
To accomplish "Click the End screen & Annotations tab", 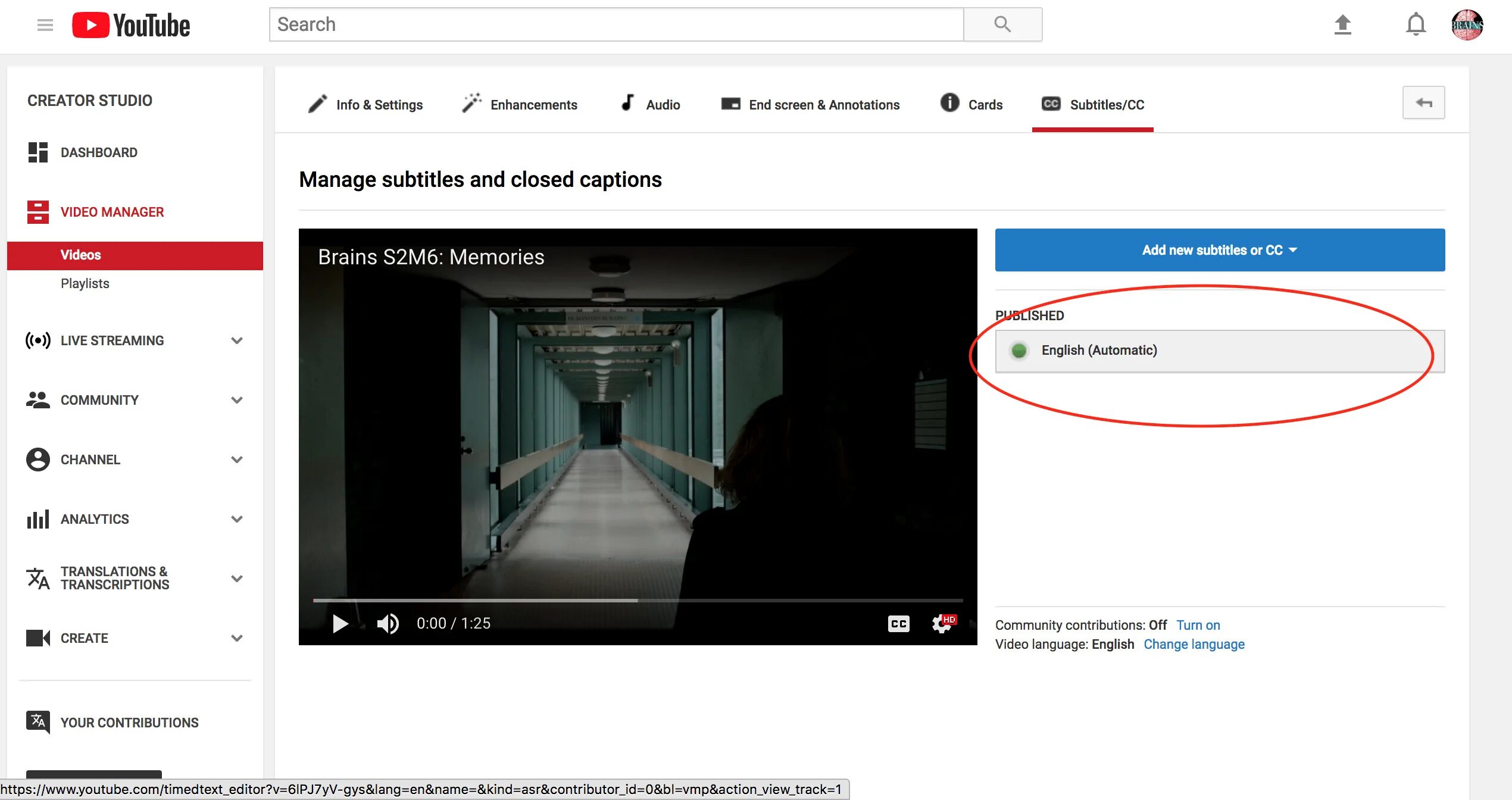I will [810, 104].
